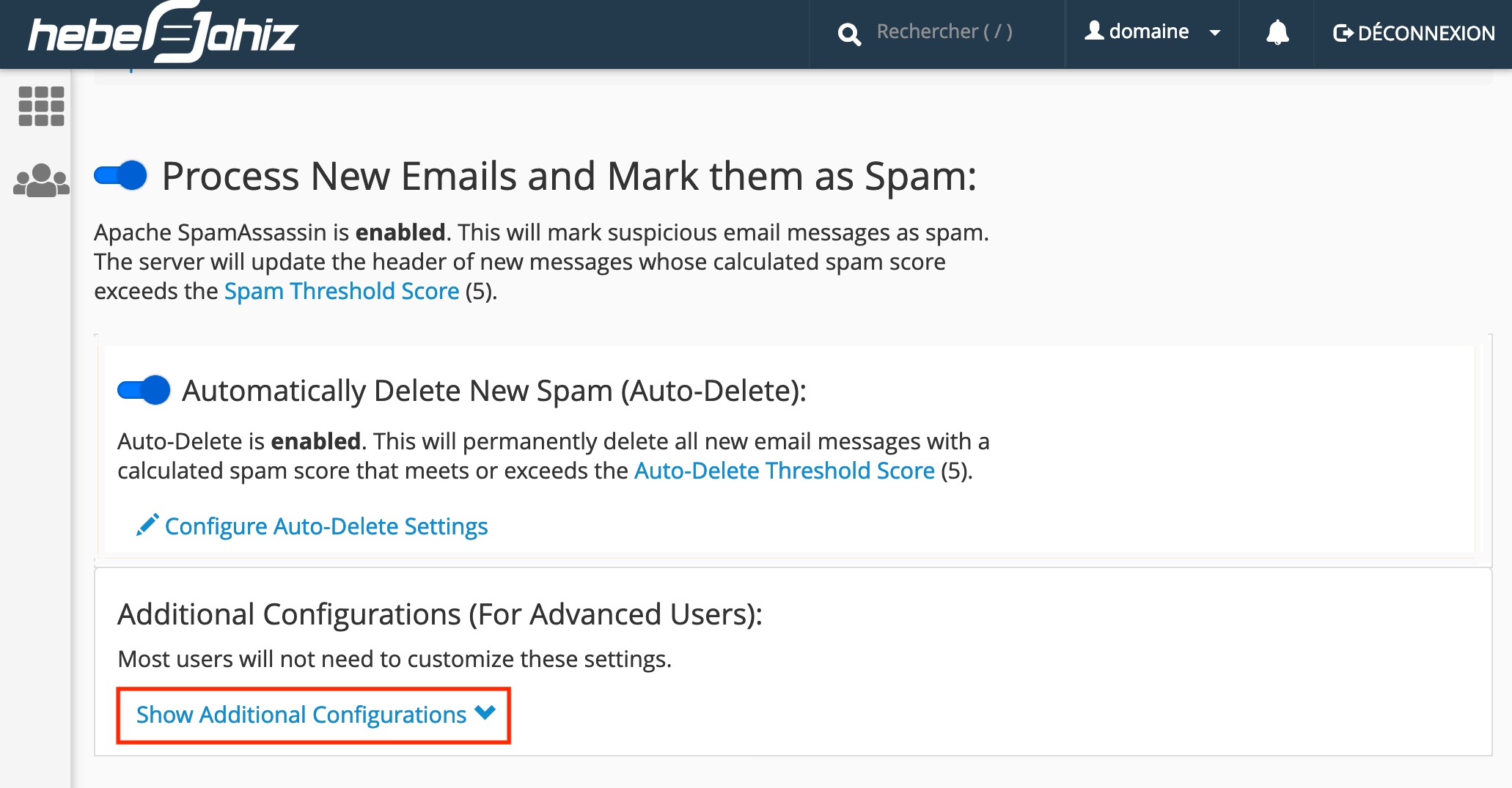The image size is (1512, 788).
Task: Open Configure Auto-Delete Settings link
Action: coord(326,526)
